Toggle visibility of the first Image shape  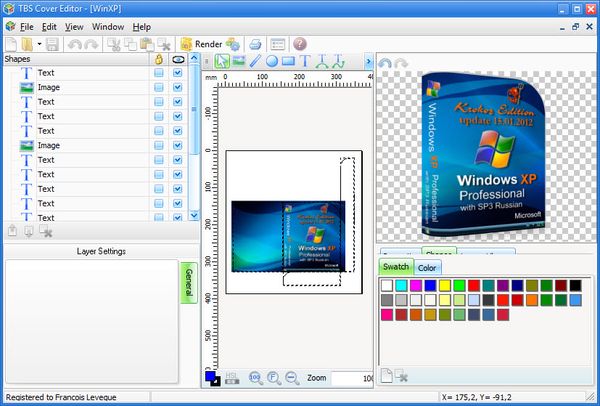[x=177, y=88]
